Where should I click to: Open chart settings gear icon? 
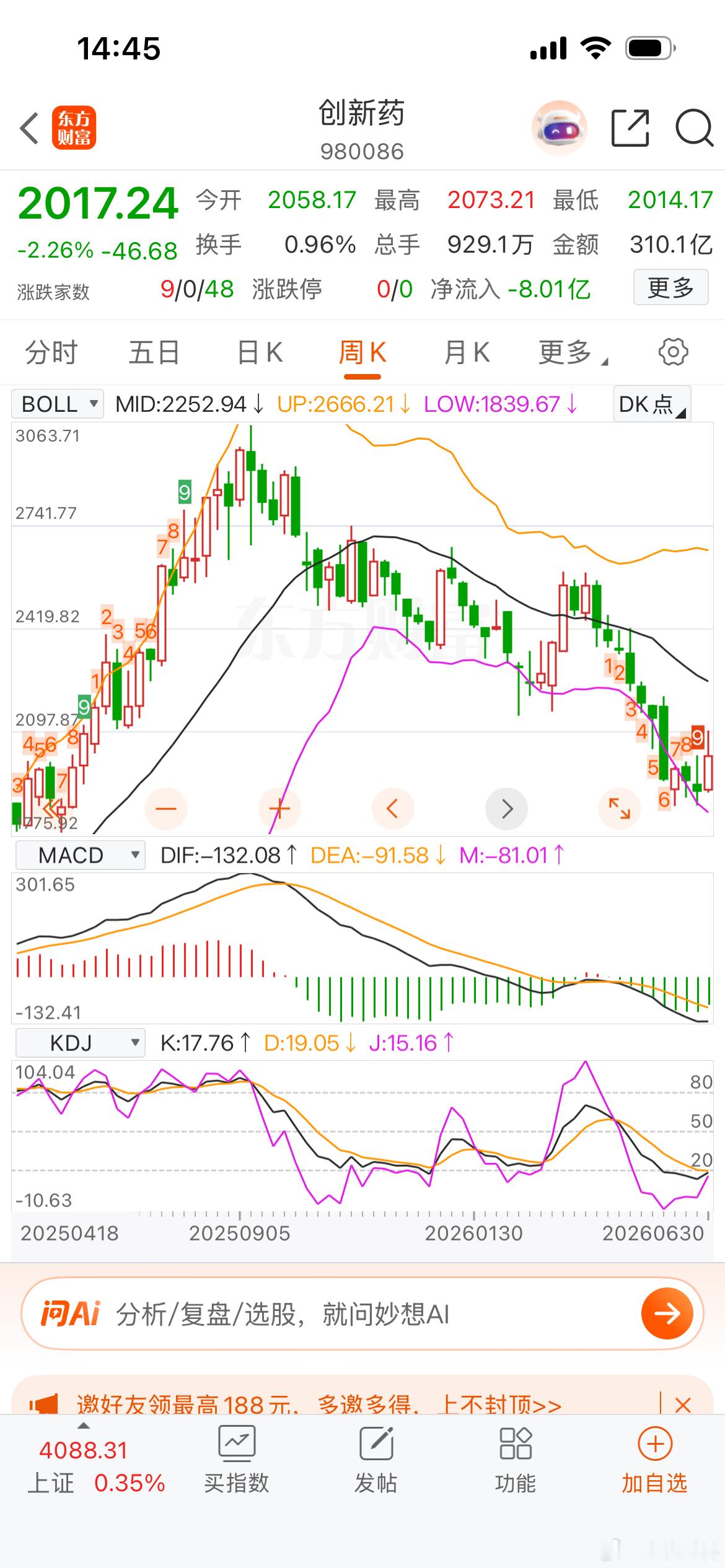pos(673,352)
